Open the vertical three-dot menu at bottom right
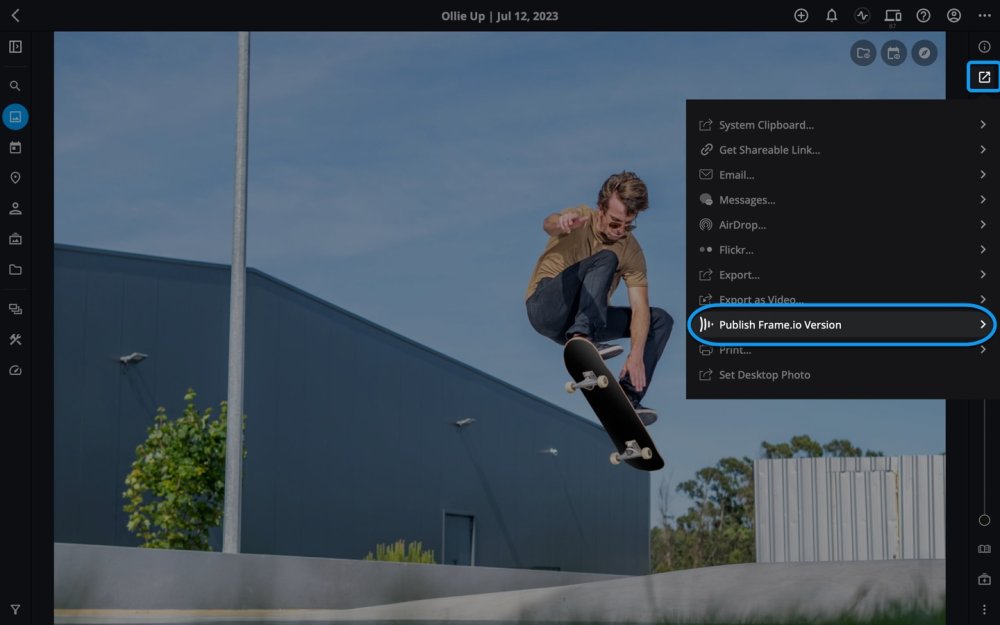Image resolution: width=1000 pixels, height=625 pixels. coord(984,610)
